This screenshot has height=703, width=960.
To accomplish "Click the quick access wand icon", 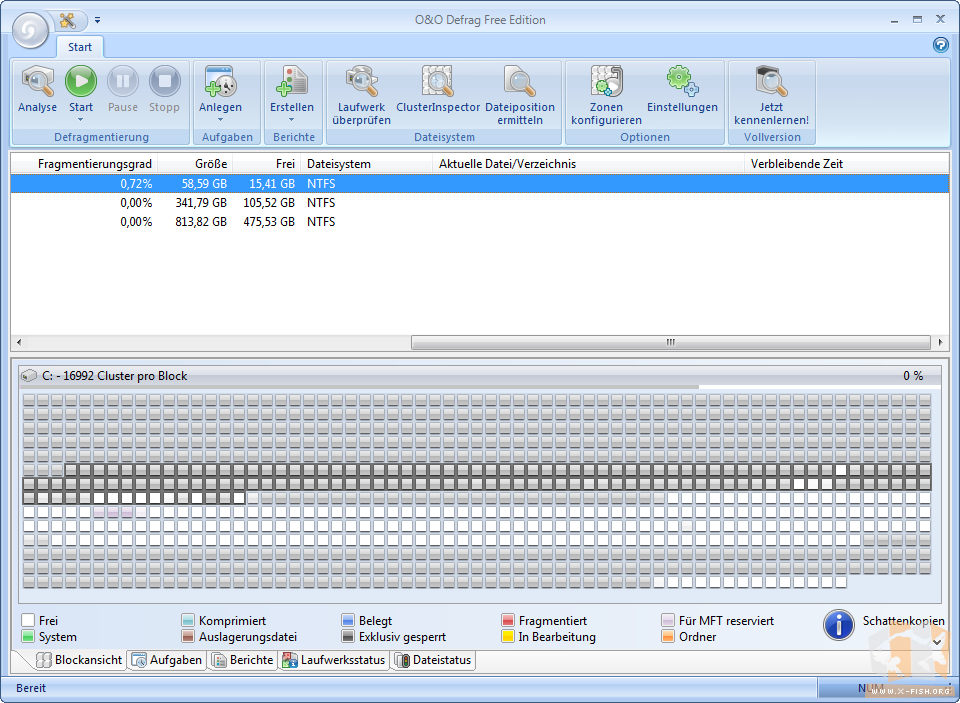I will (x=68, y=21).
